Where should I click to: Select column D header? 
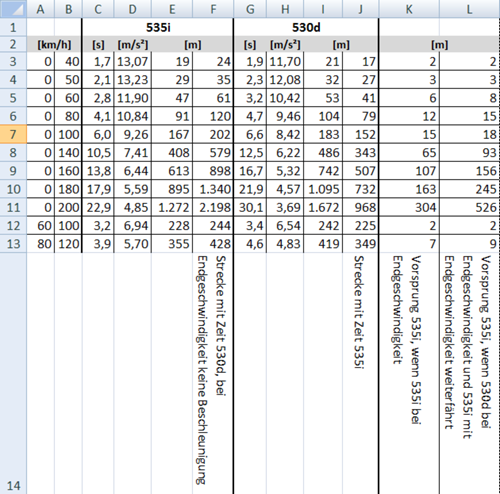click(x=132, y=9)
